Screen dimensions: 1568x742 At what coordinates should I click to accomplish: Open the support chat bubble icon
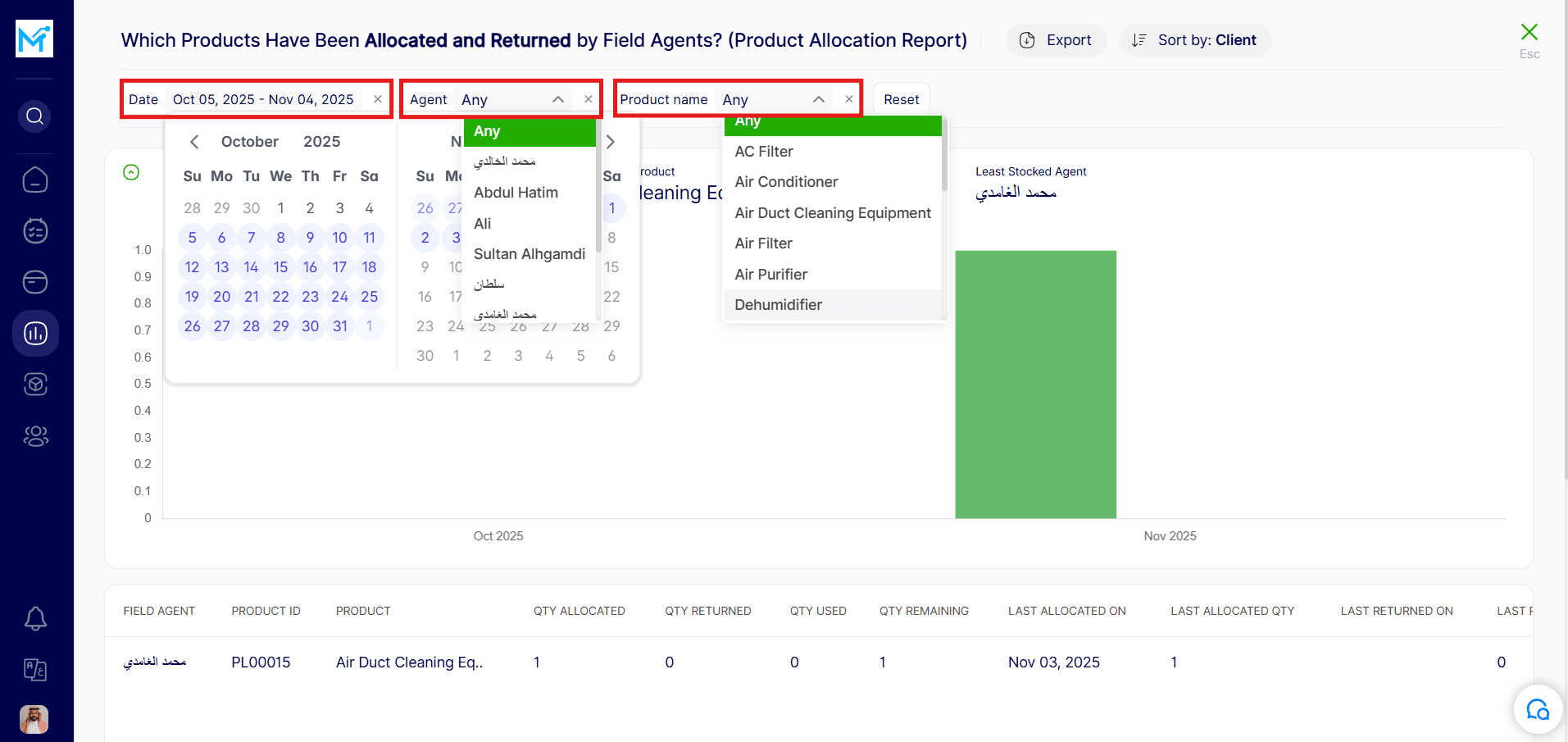(1538, 709)
